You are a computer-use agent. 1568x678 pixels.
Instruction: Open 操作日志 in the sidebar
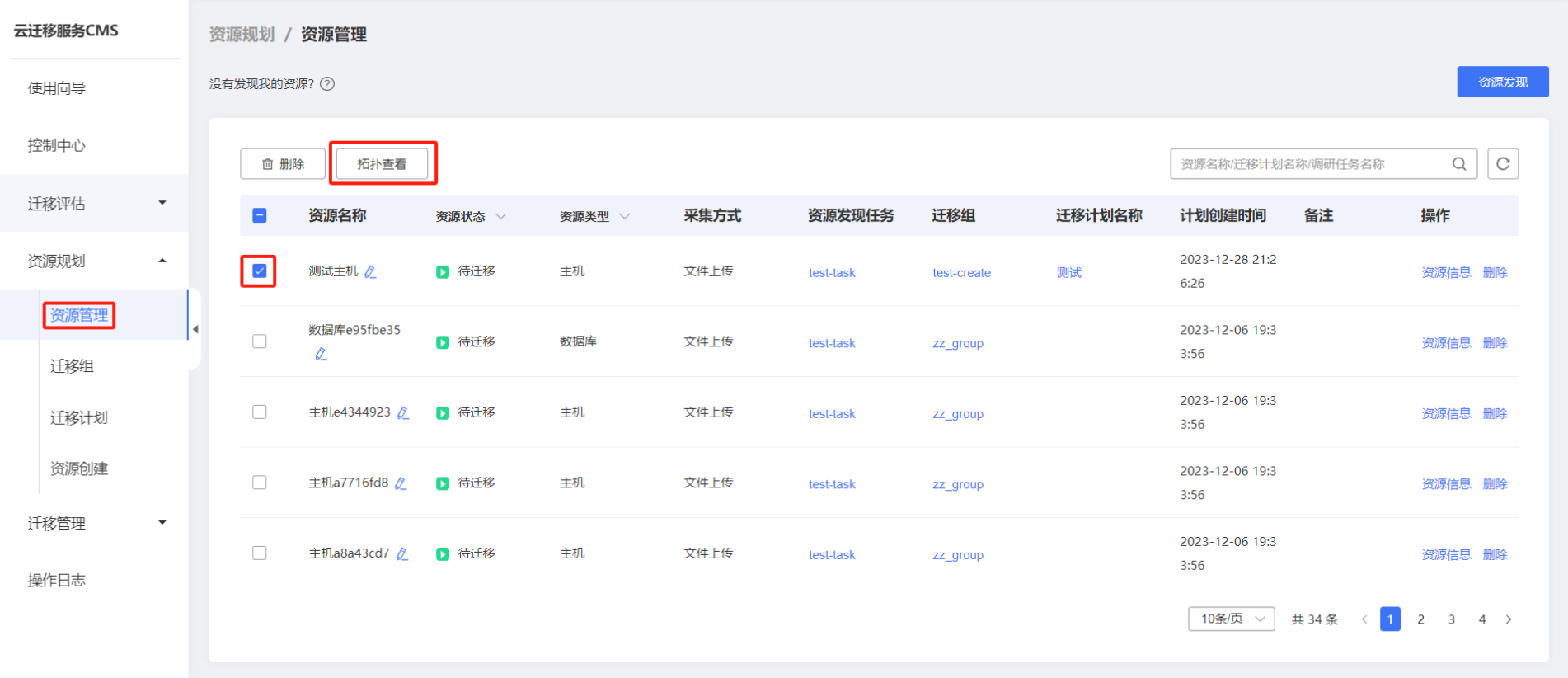point(57,580)
